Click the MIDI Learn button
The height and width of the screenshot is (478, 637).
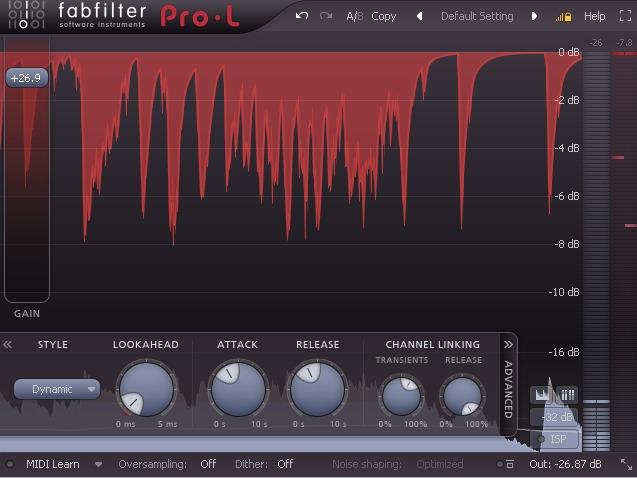pyautogui.click(x=53, y=464)
